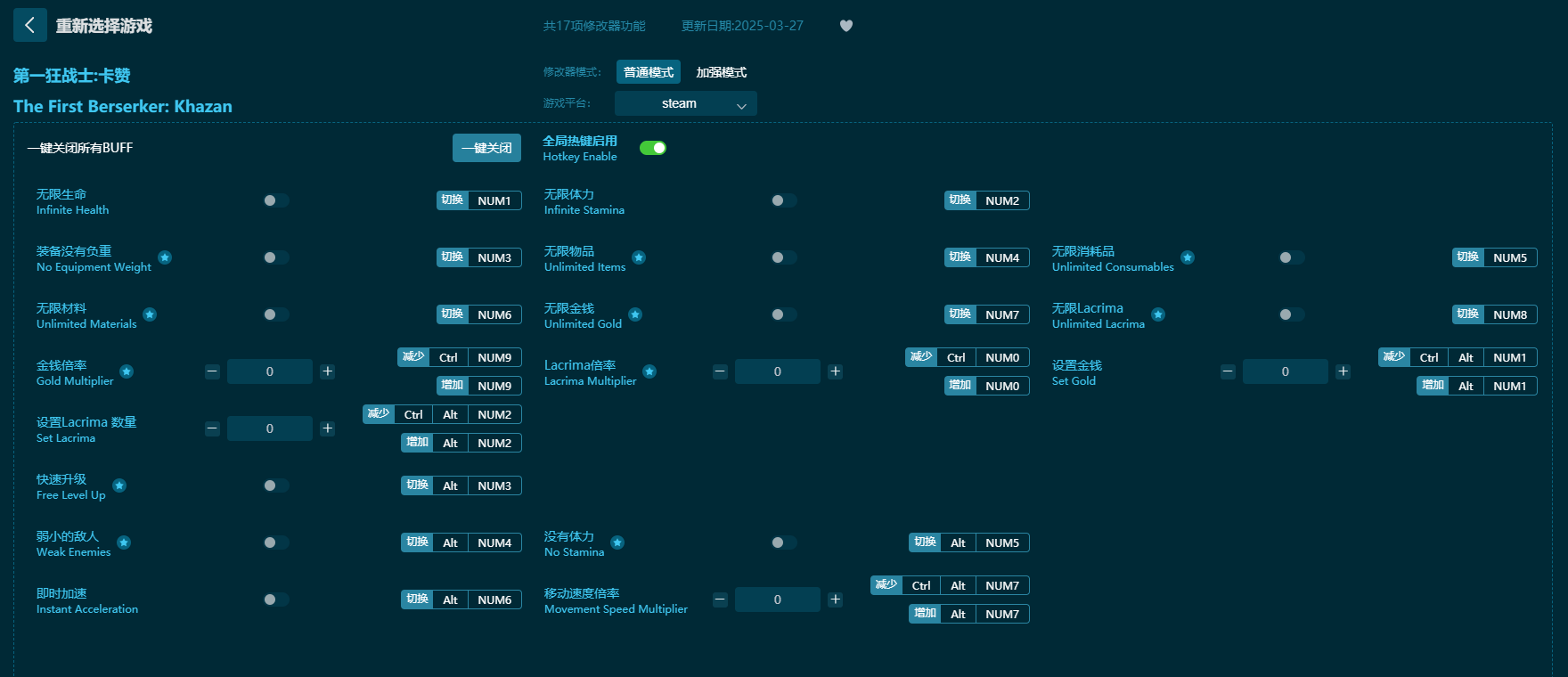Click 增加 NUM0 Lacrima Multiplier hotkey

pyautogui.click(x=987, y=386)
